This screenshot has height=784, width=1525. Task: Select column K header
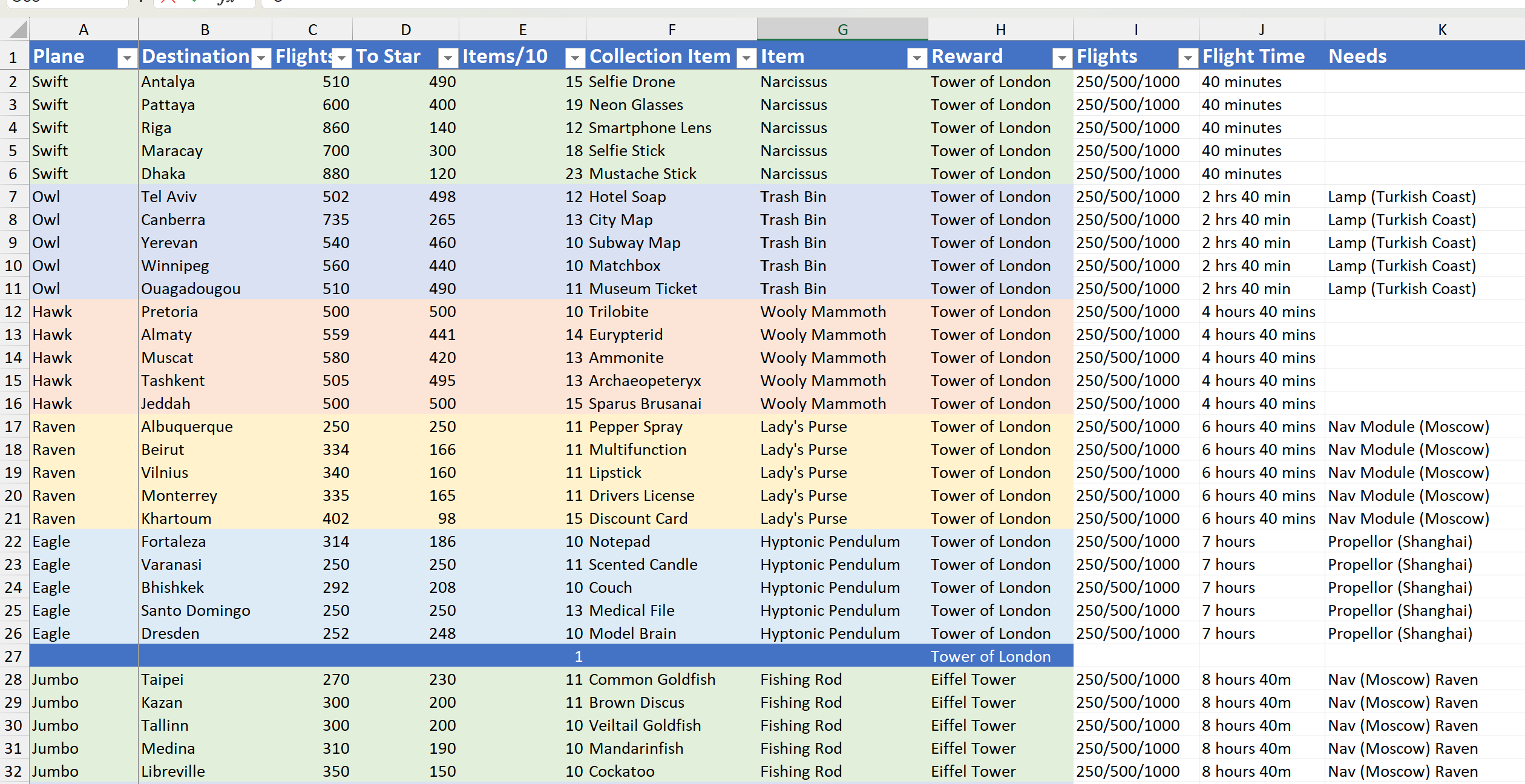1442,30
